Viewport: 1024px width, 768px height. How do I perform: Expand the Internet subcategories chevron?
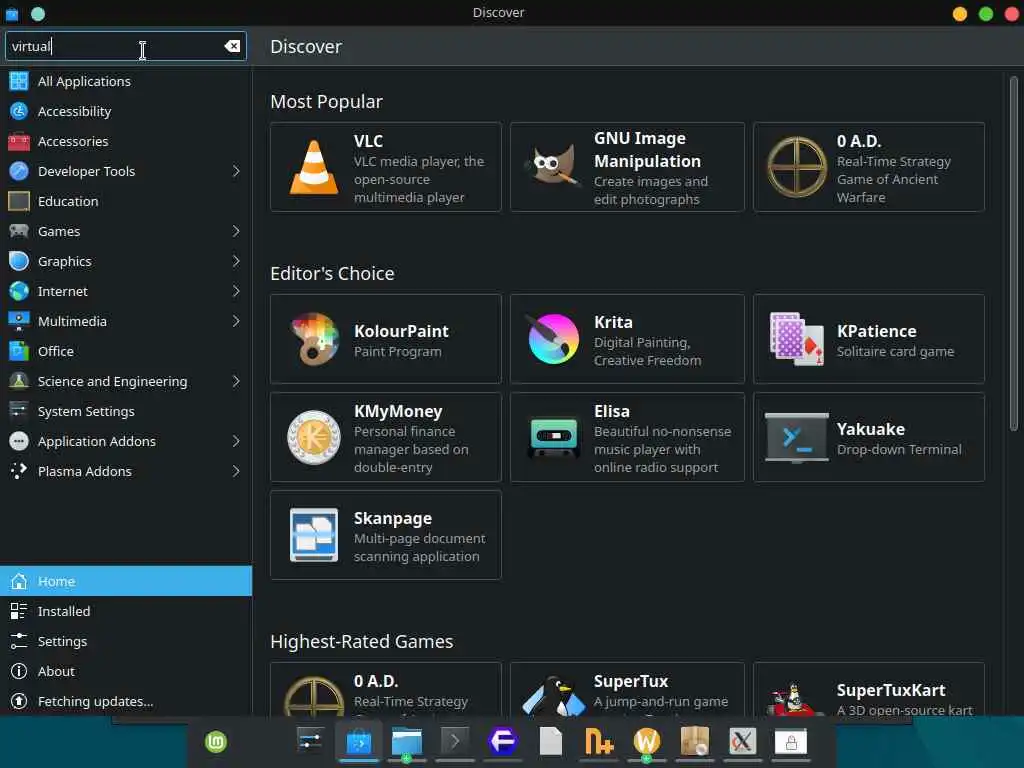[236, 291]
